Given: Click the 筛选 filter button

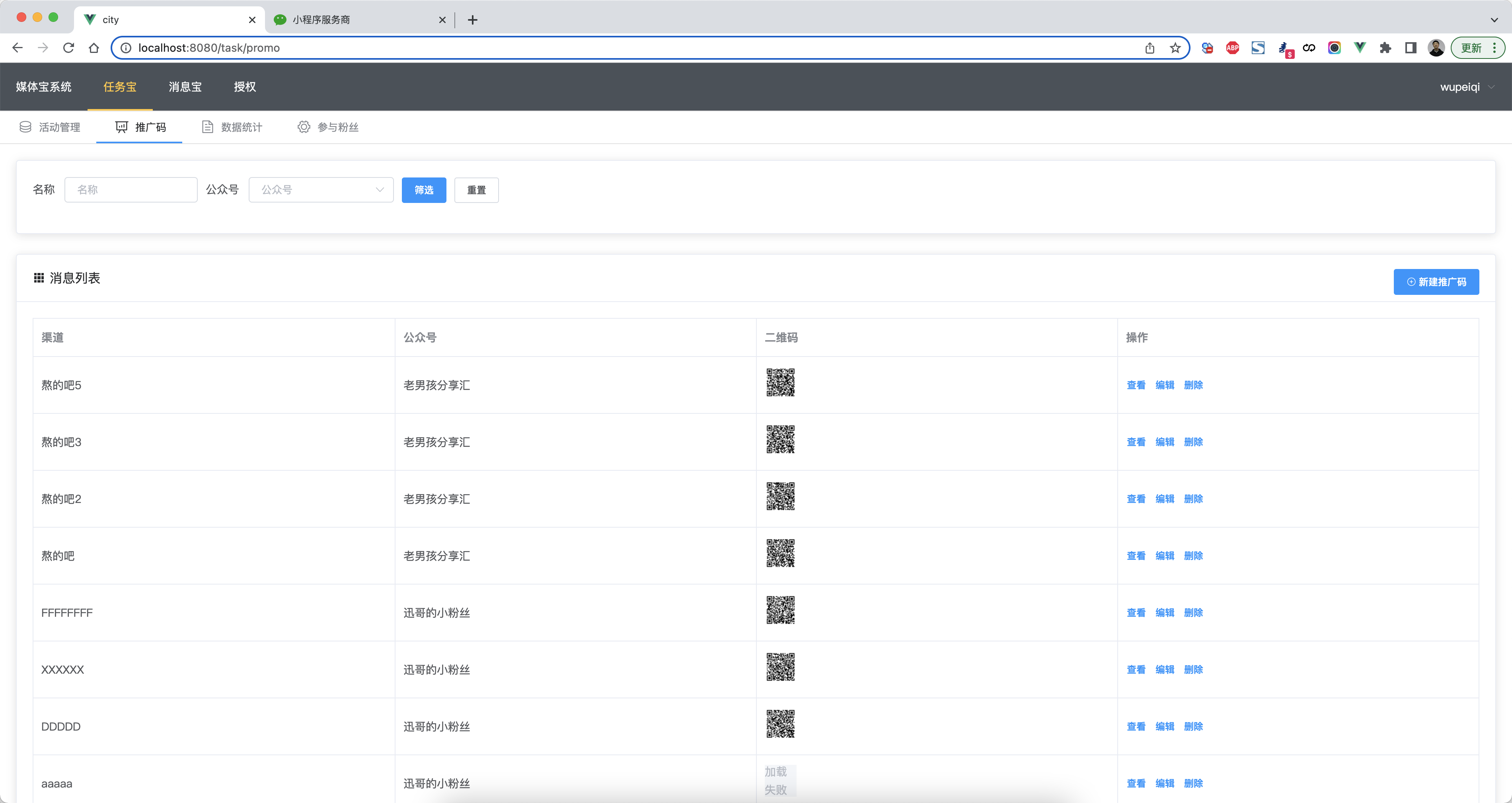Looking at the screenshot, I should click(424, 189).
